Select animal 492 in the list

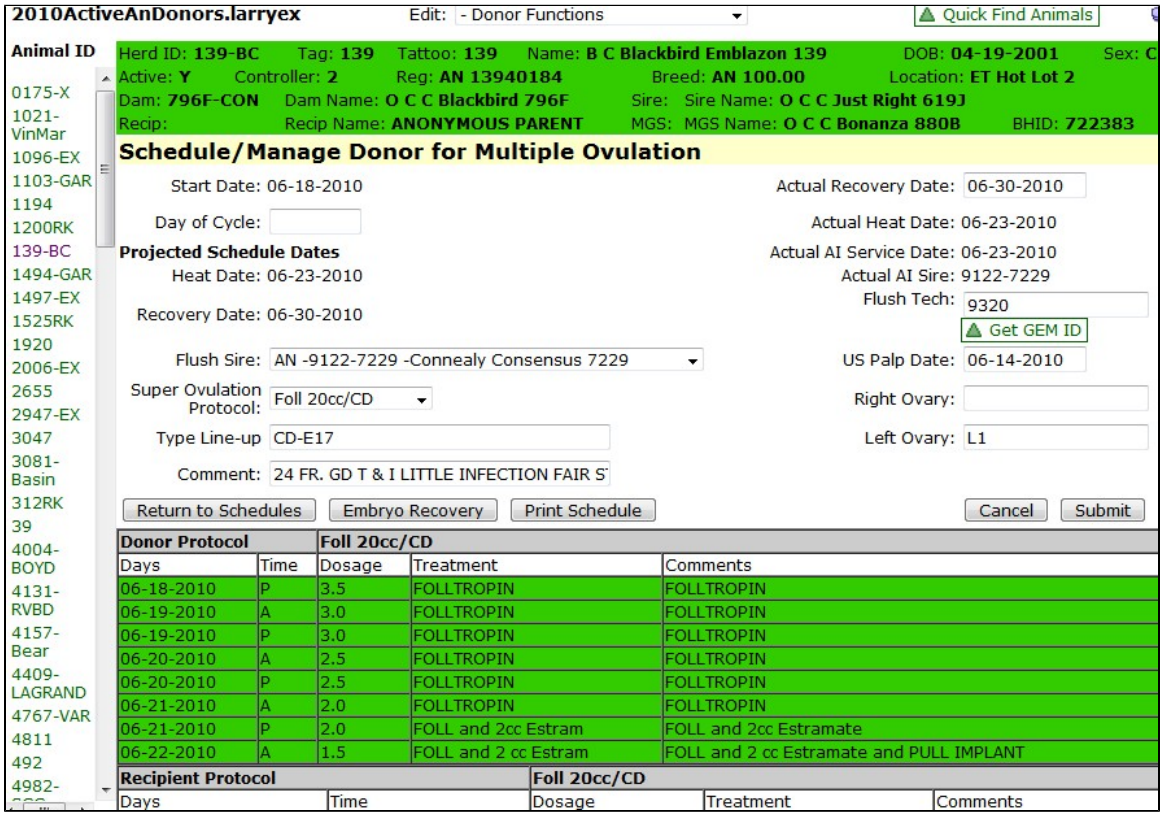point(27,763)
